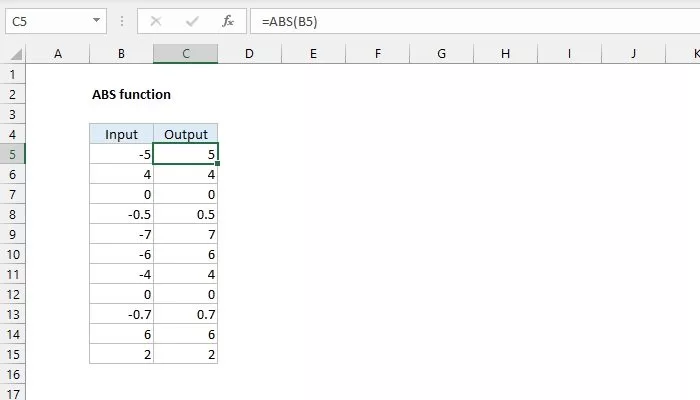
Task: Click the Insert Function fx icon
Action: click(227, 20)
